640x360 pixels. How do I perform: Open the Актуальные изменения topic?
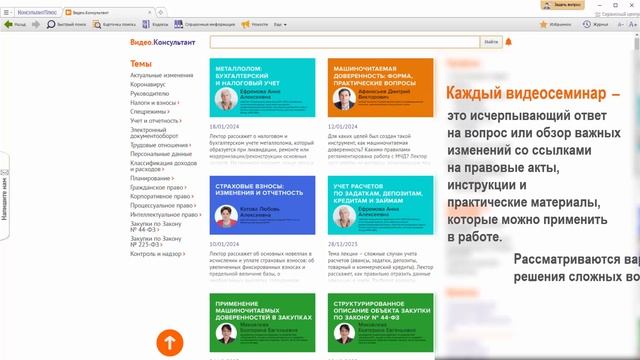tap(162, 75)
